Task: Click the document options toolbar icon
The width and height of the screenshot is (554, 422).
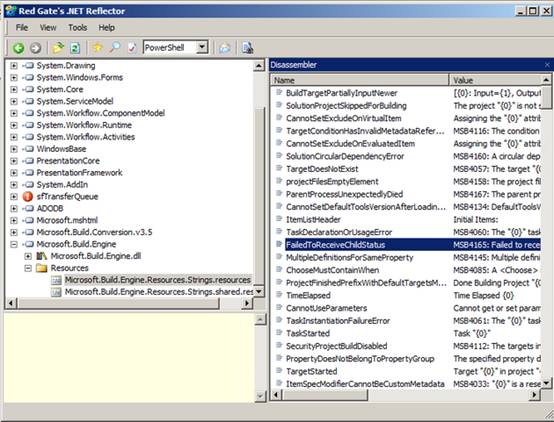Action: coord(247,48)
